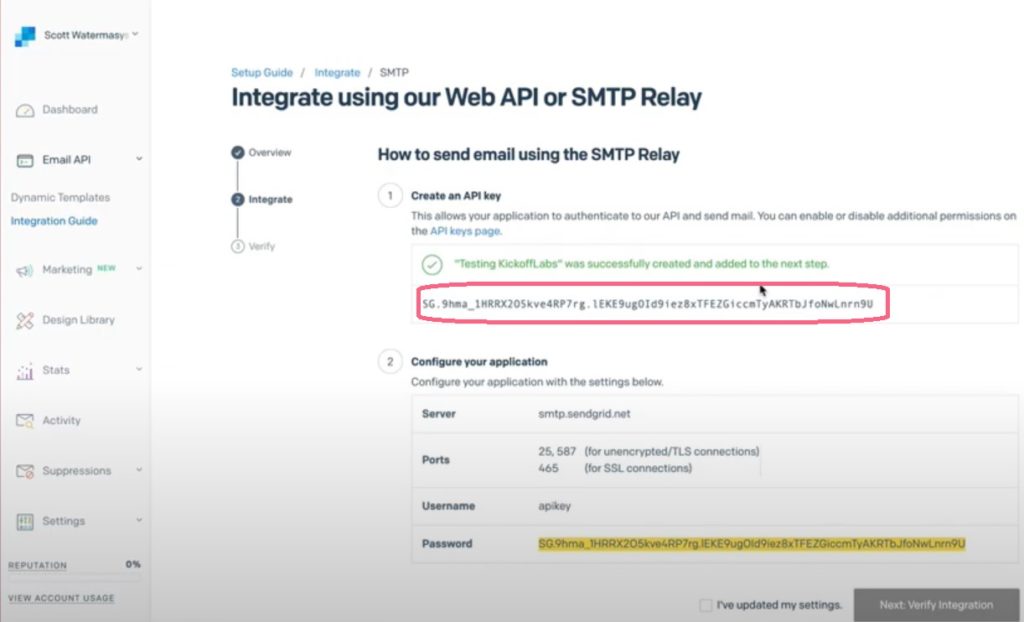Open Design Library
The image size is (1024, 622).
pos(78,319)
